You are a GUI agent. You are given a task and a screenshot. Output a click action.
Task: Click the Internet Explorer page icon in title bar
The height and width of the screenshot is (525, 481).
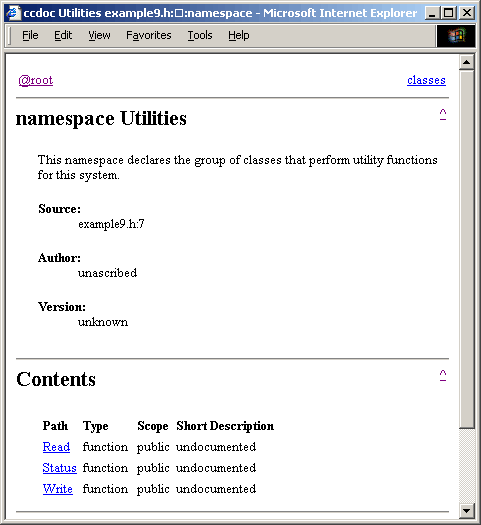coord(13,13)
